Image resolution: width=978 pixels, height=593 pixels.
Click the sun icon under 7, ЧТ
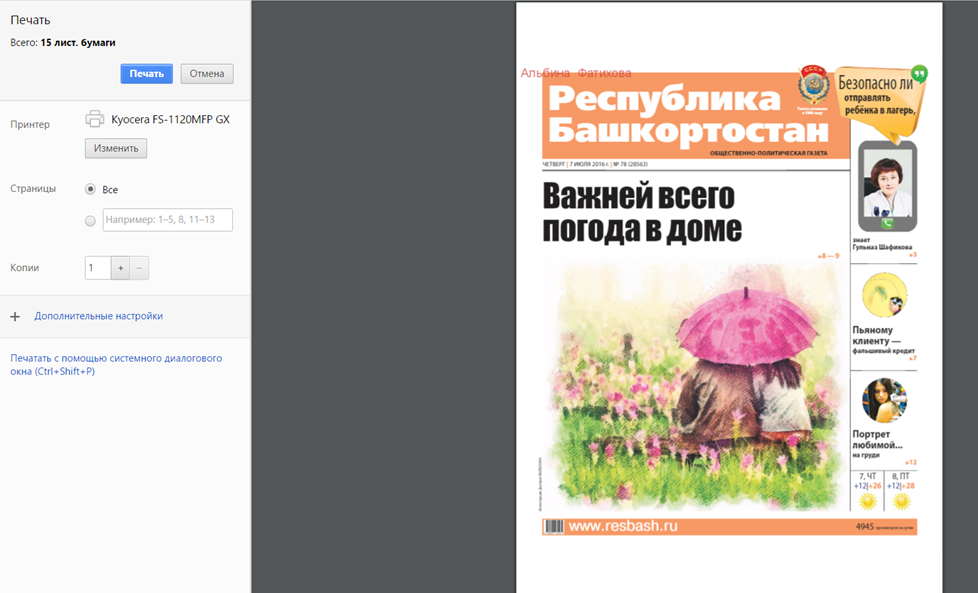pos(867,501)
